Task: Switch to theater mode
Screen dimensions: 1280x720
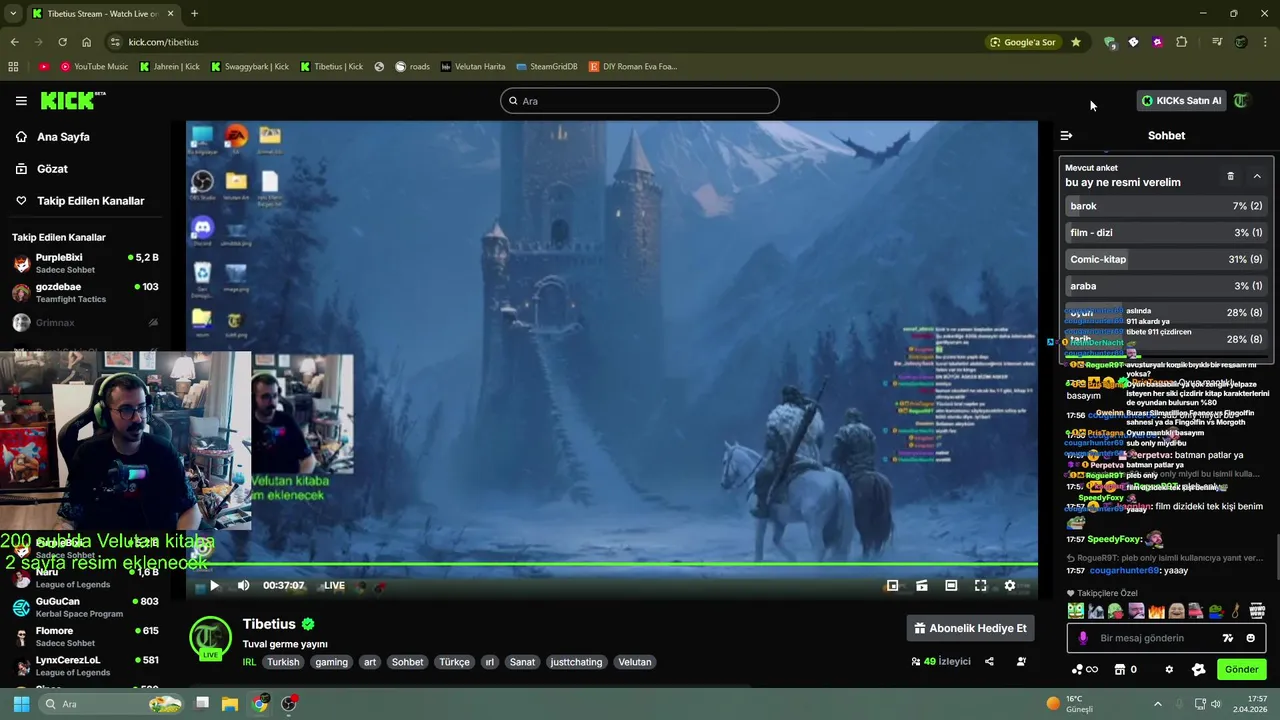Action: point(951,586)
